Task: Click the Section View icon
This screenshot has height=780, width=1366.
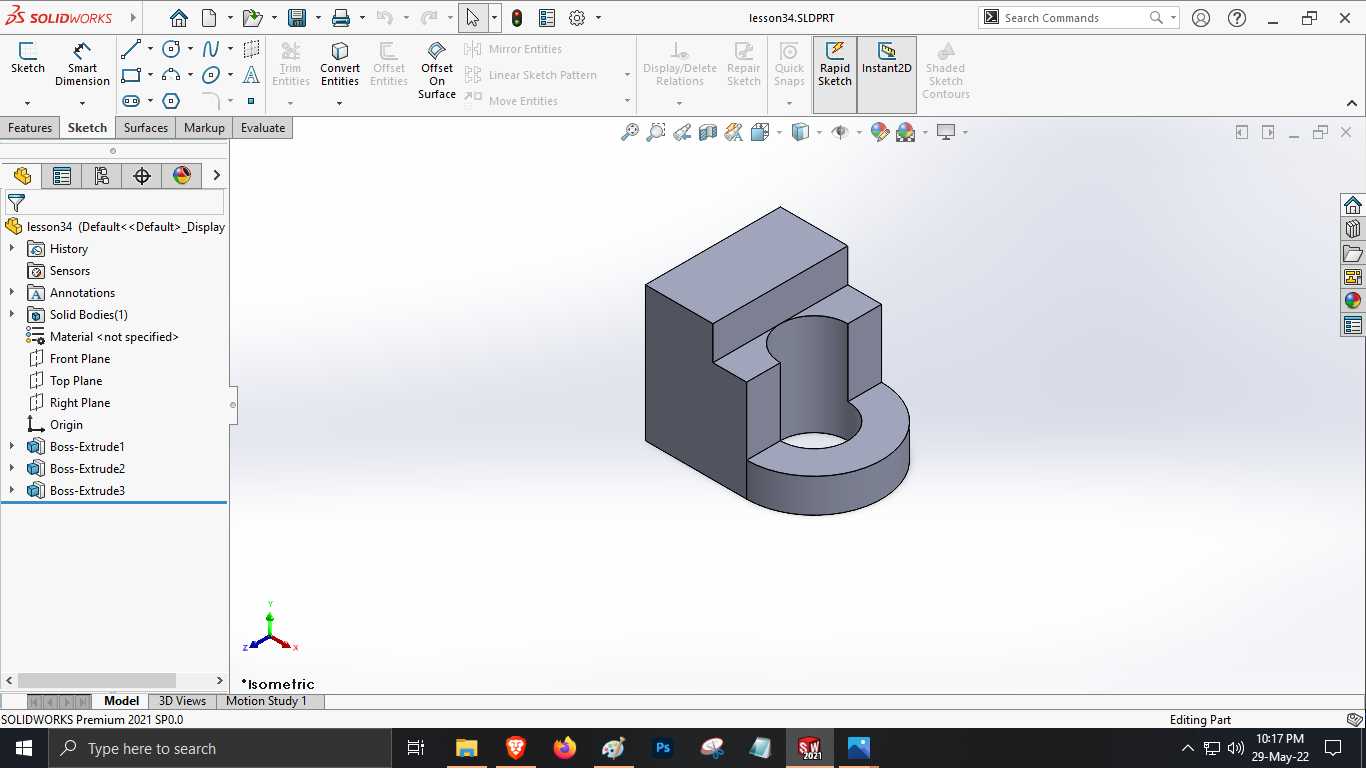Action: coord(708,132)
